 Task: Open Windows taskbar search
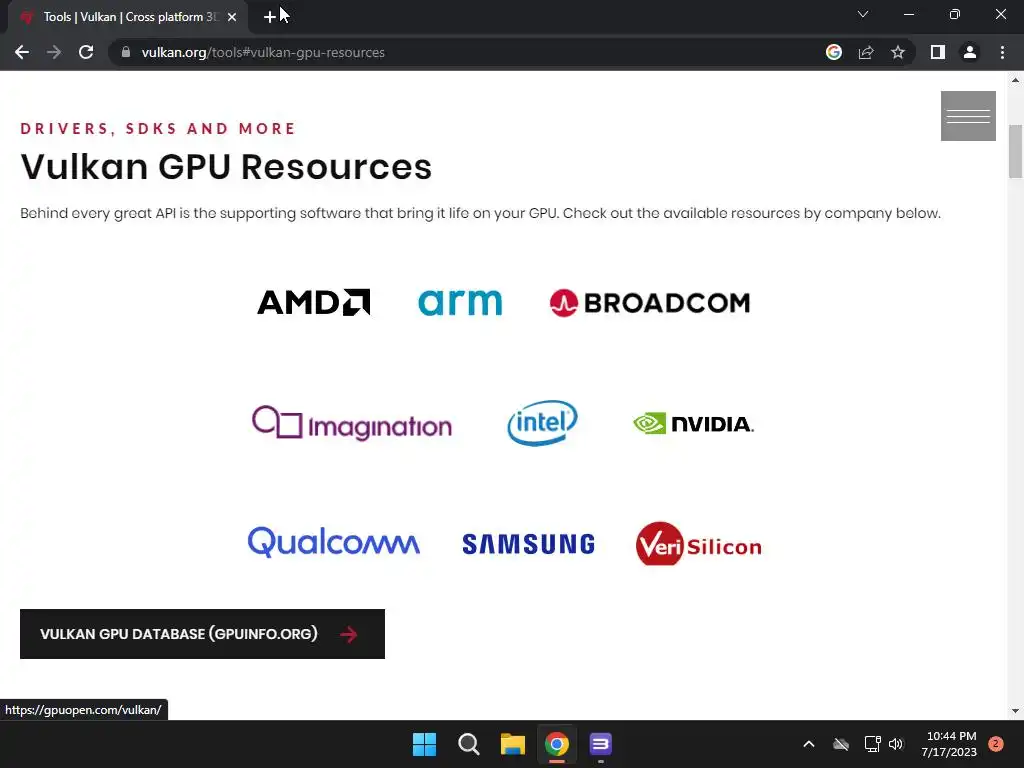469,744
